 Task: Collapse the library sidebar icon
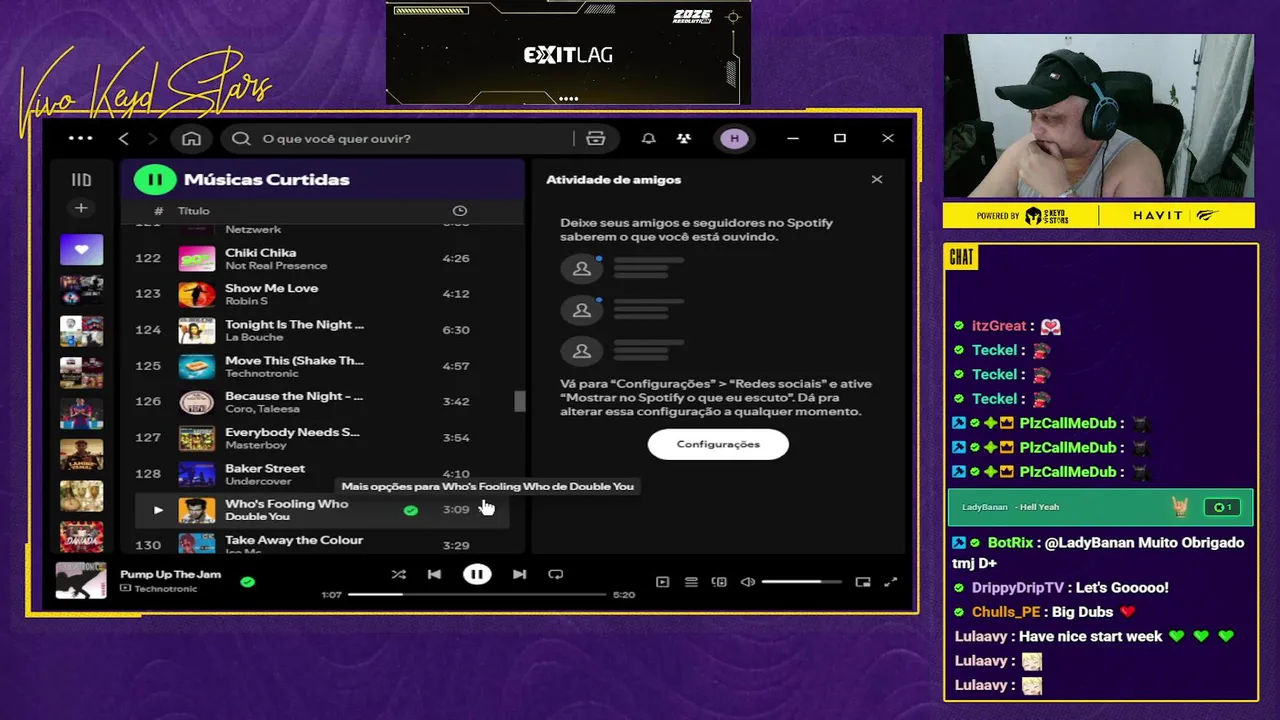(x=81, y=180)
